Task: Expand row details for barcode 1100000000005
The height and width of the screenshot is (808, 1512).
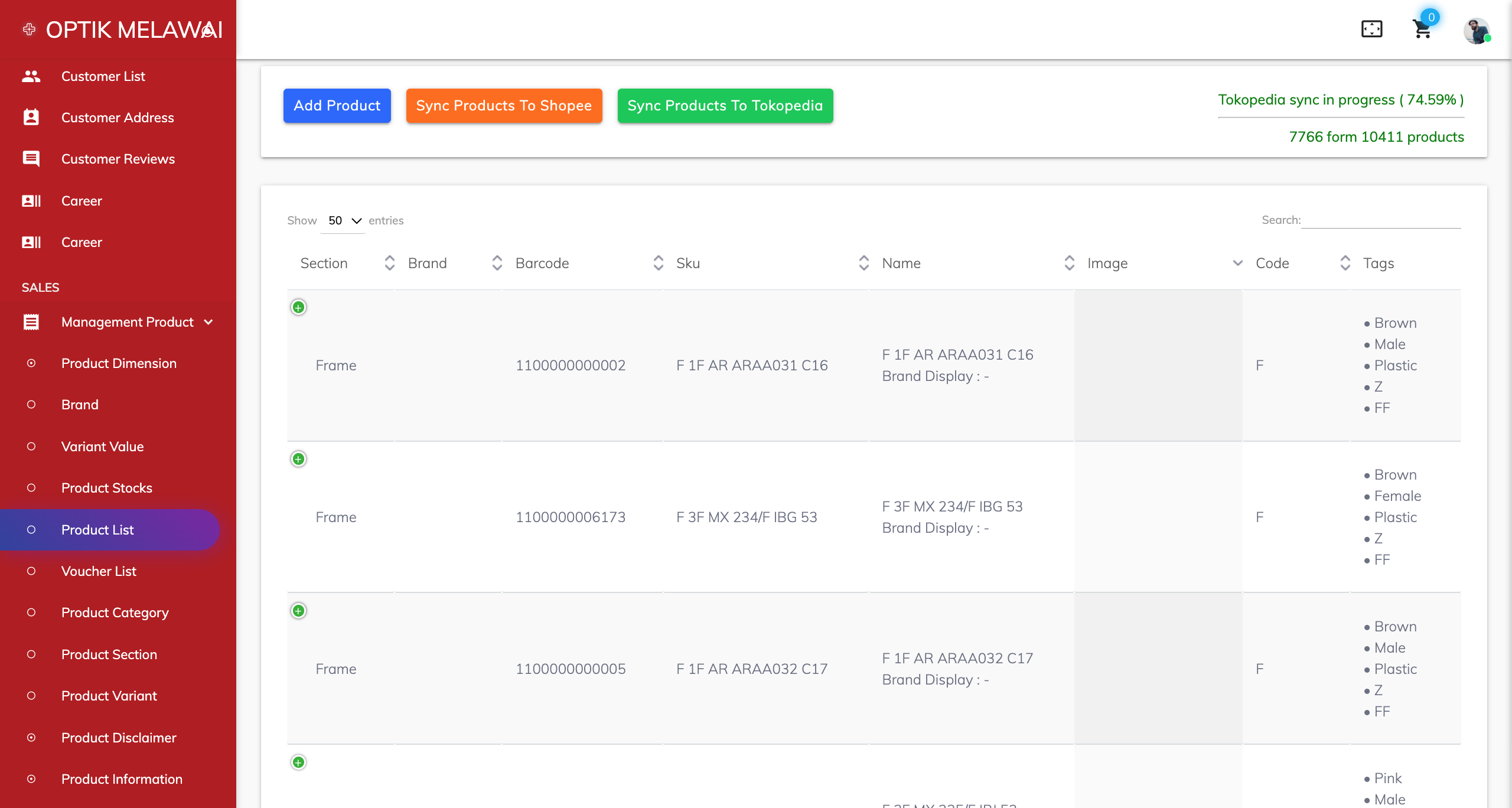Action: coord(299,611)
